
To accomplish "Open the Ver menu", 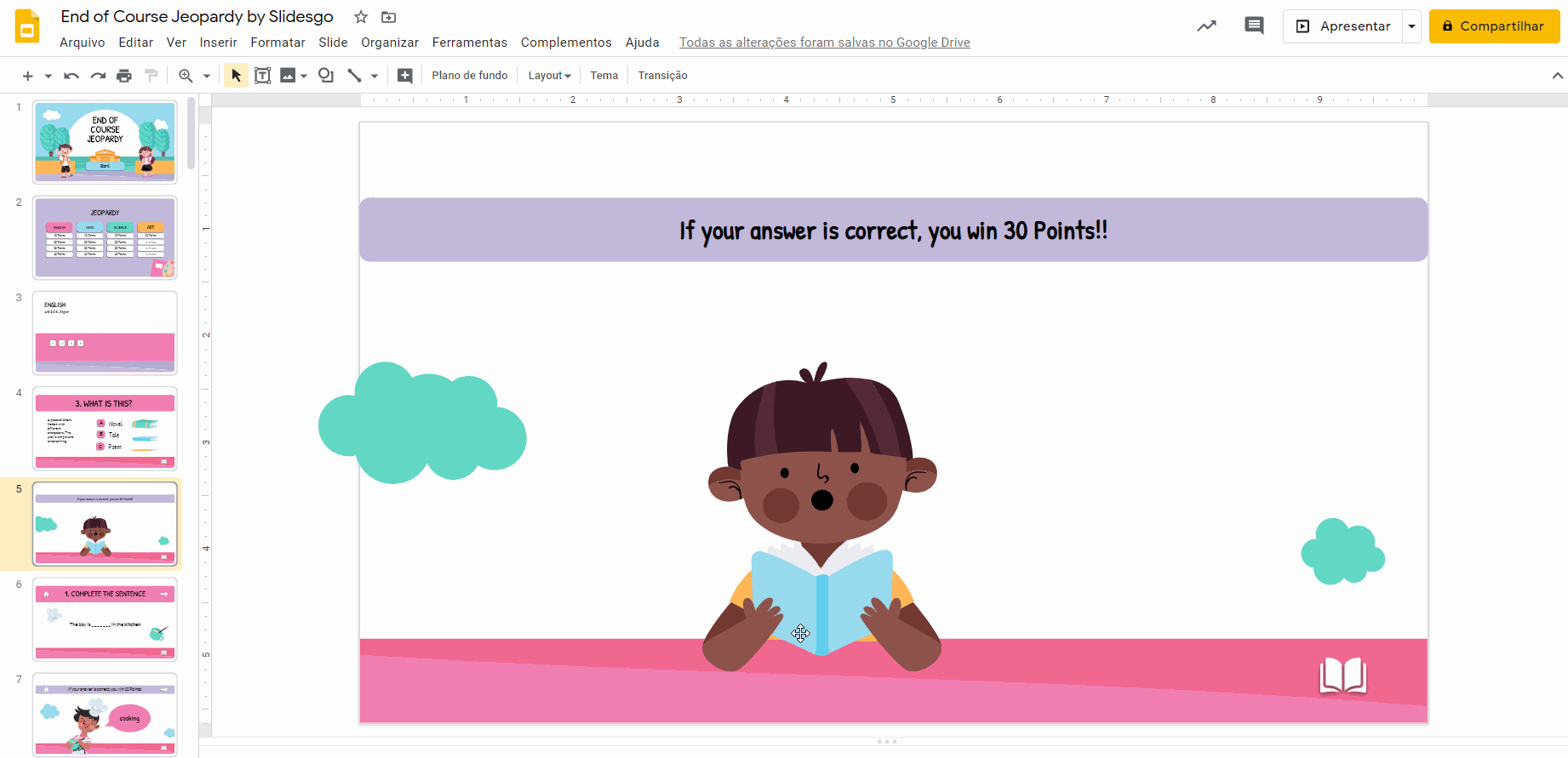I will (176, 43).
